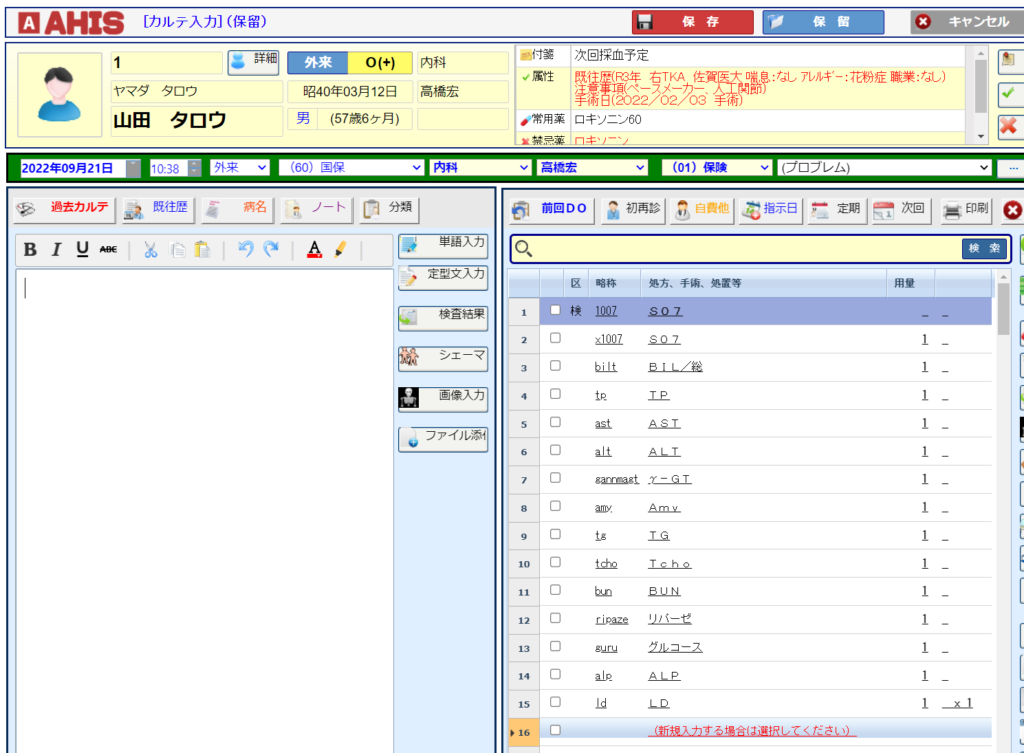Check the box for row 1007
Viewport: 1024px width, 753px height.
click(555, 310)
